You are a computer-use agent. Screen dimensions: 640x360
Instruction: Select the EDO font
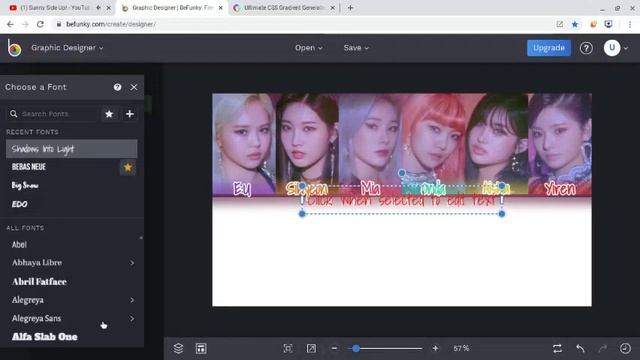[20, 204]
